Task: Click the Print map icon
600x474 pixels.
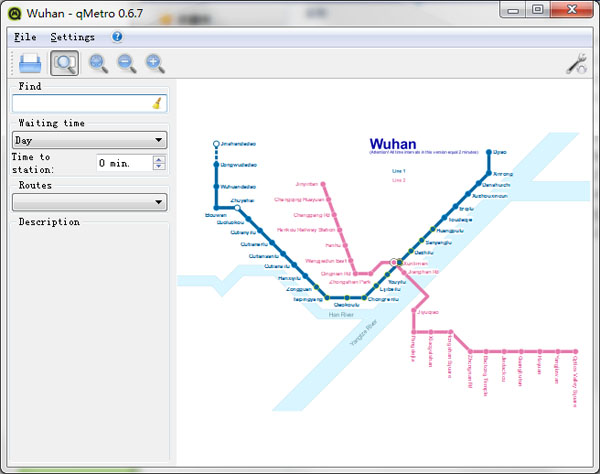Action: click(x=30, y=64)
